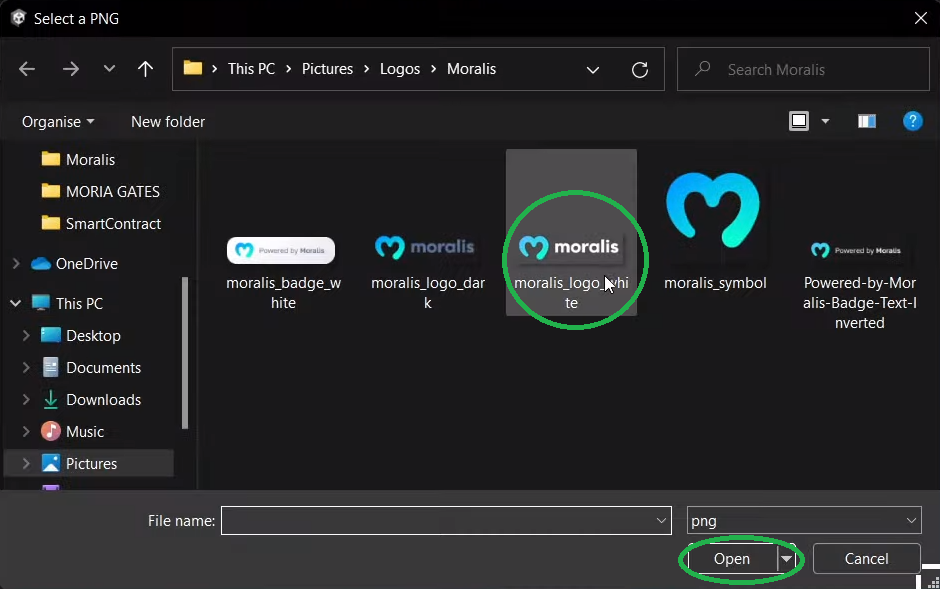Open the Open button's split arrow

(786, 559)
